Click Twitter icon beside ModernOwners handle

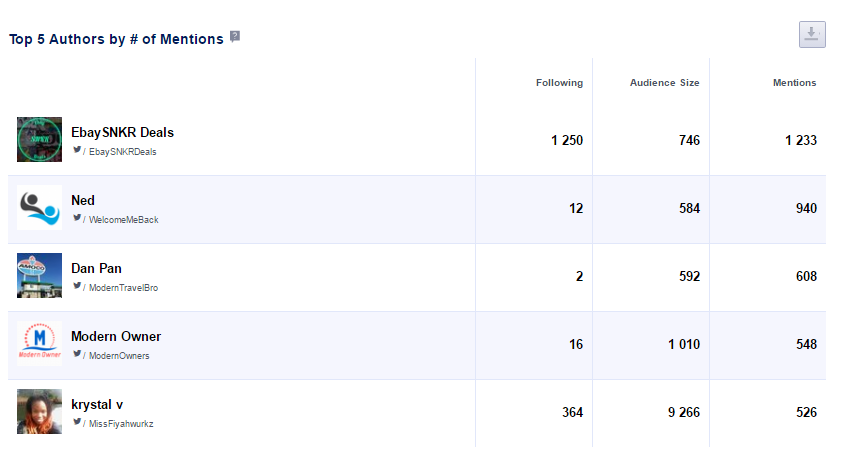coord(76,354)
